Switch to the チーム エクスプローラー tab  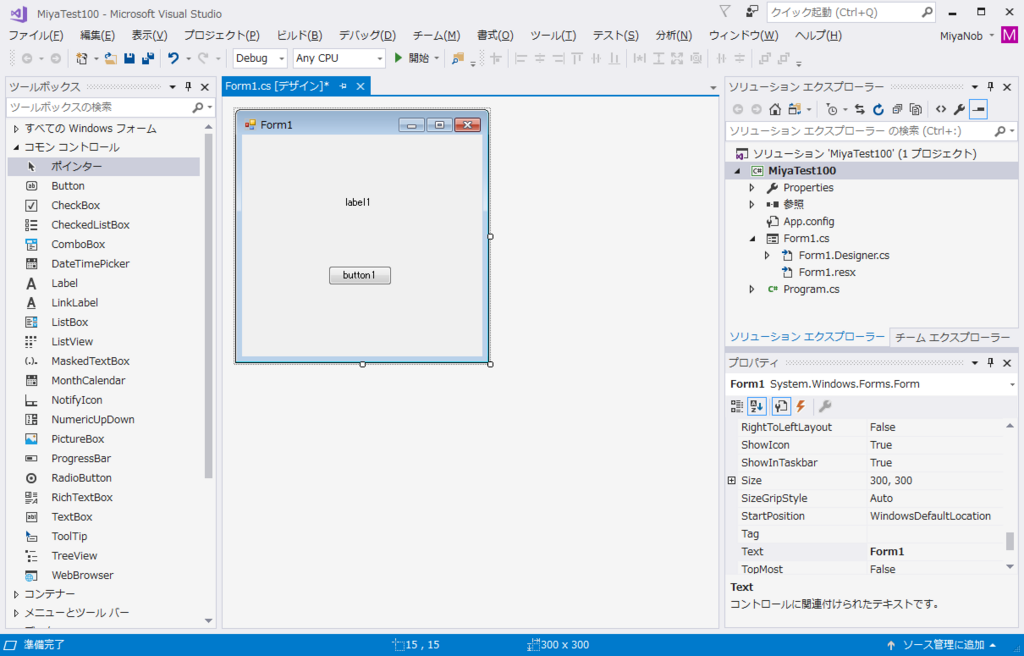pyautogui.click(x=952, y=337)
